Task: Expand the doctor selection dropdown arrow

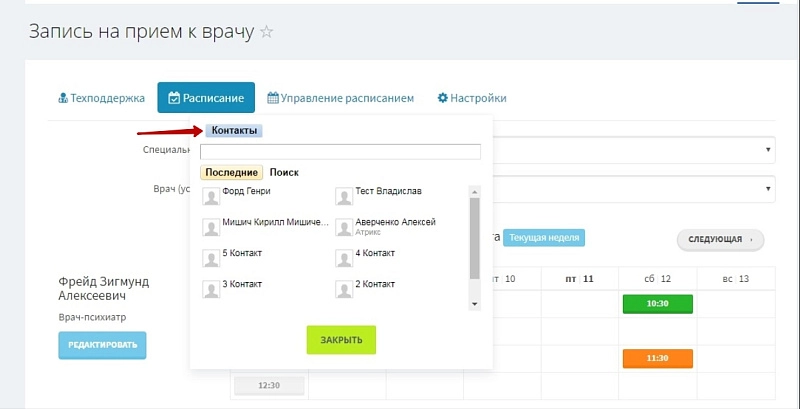Action: [x=768, y=188]
